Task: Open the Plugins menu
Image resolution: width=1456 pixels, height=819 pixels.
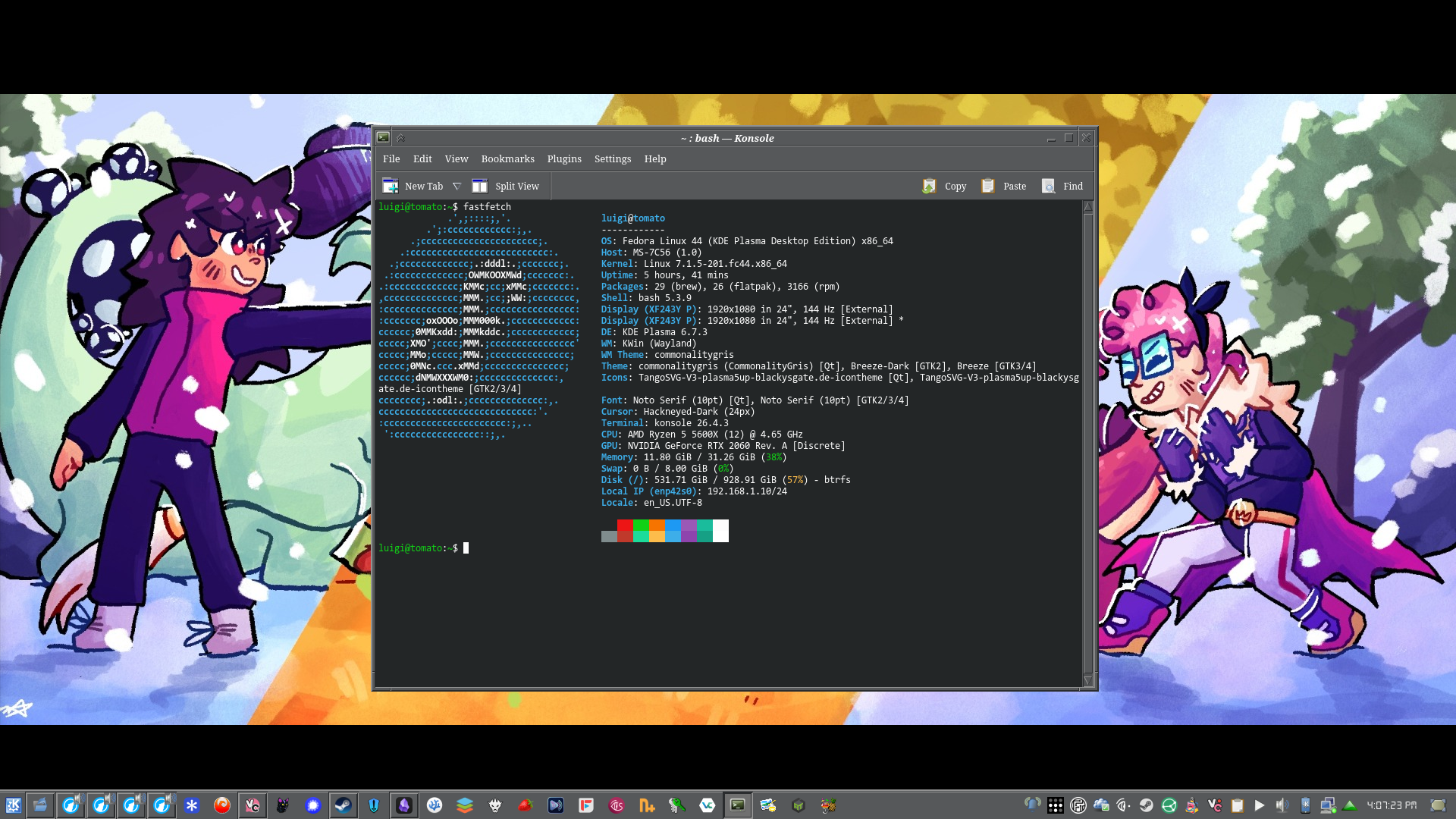Action: (x=564, y=158)
